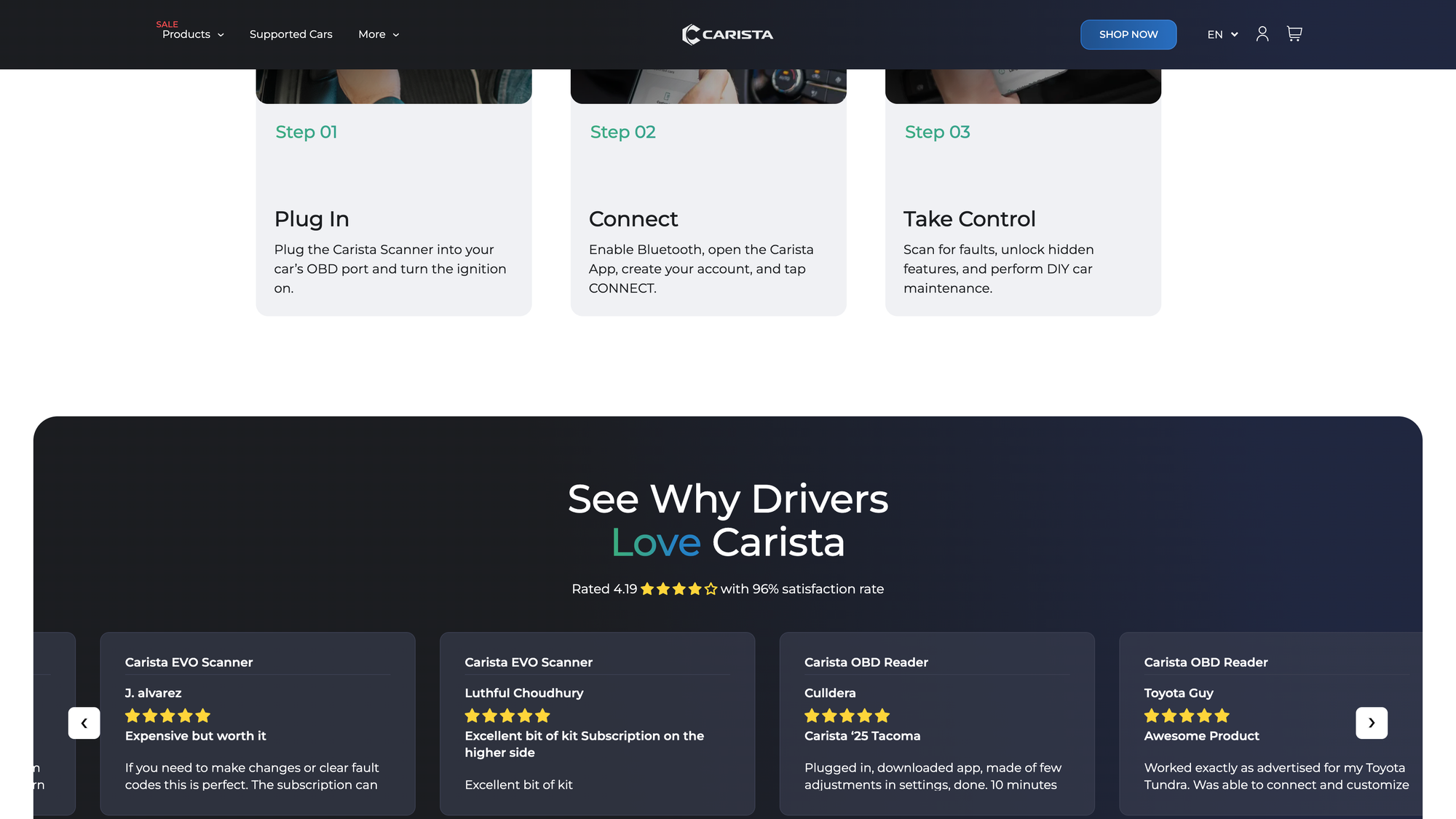Select the Step 02 Connect card
Viewport: 1456px width, 819px height.
(708, 193)
